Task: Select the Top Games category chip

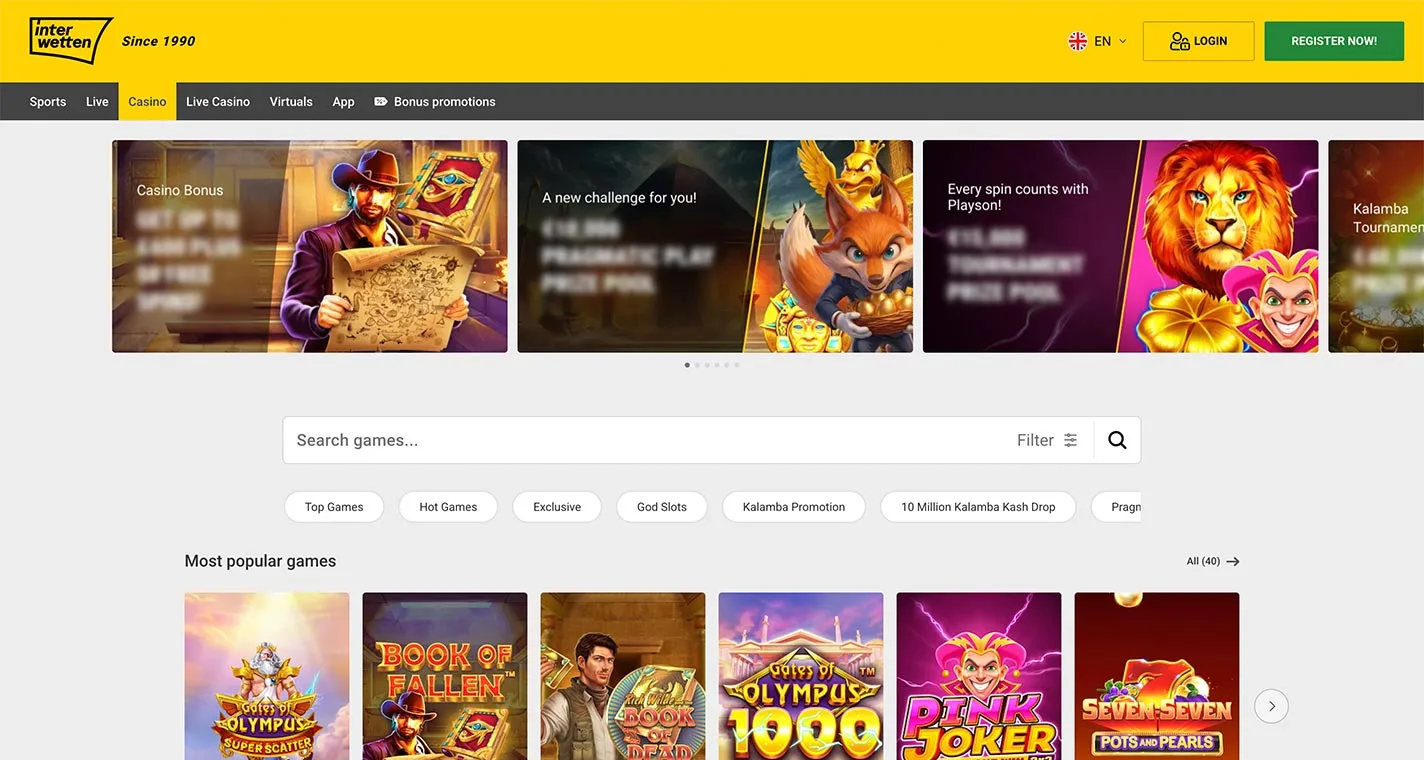Action: tap(334, 507)
